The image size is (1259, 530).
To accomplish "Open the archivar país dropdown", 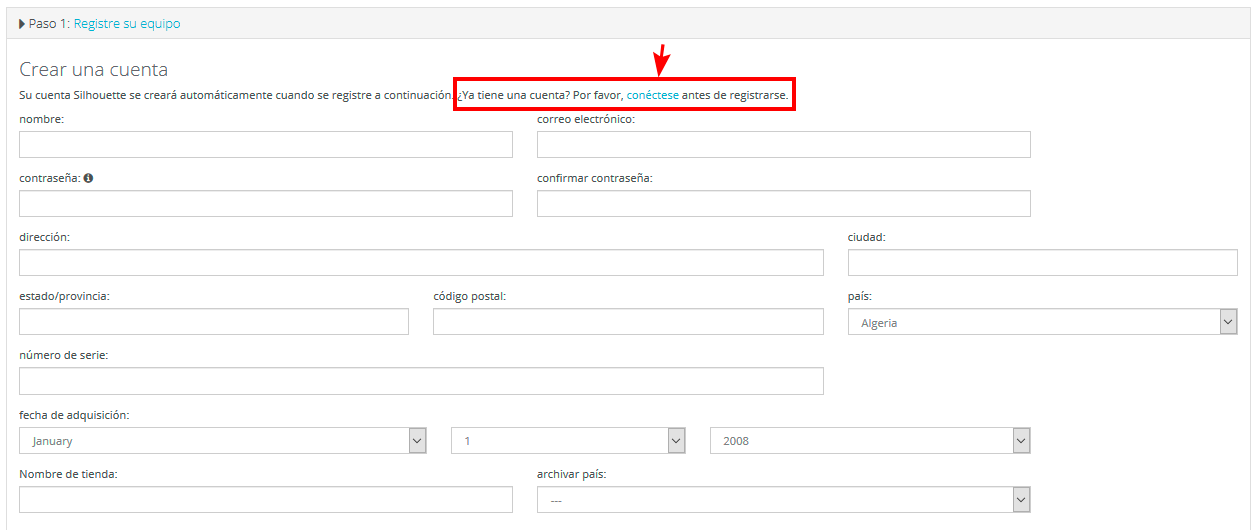I will point(784,499).
